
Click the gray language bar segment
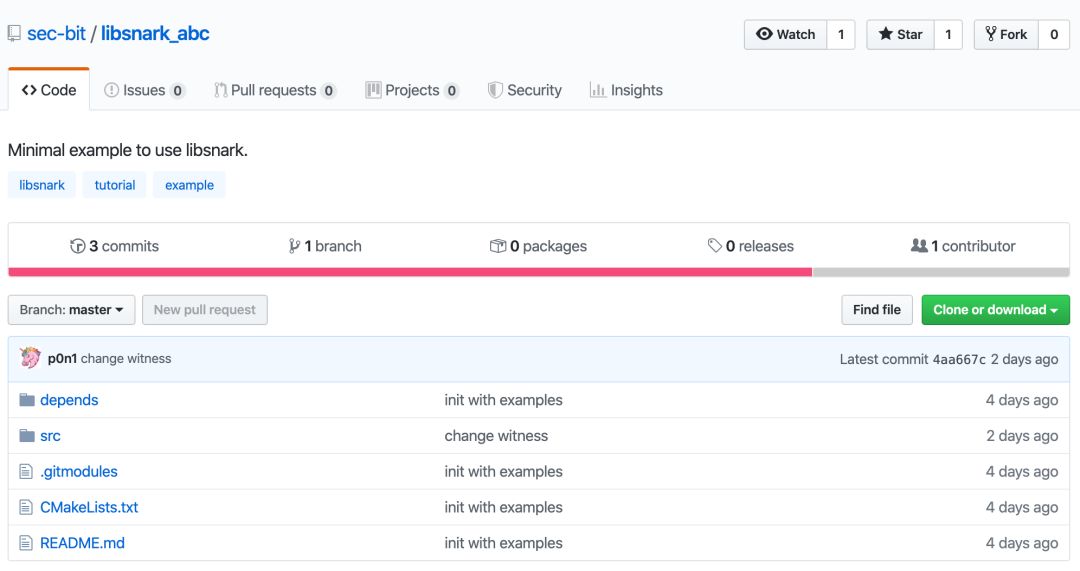point(941,272)
